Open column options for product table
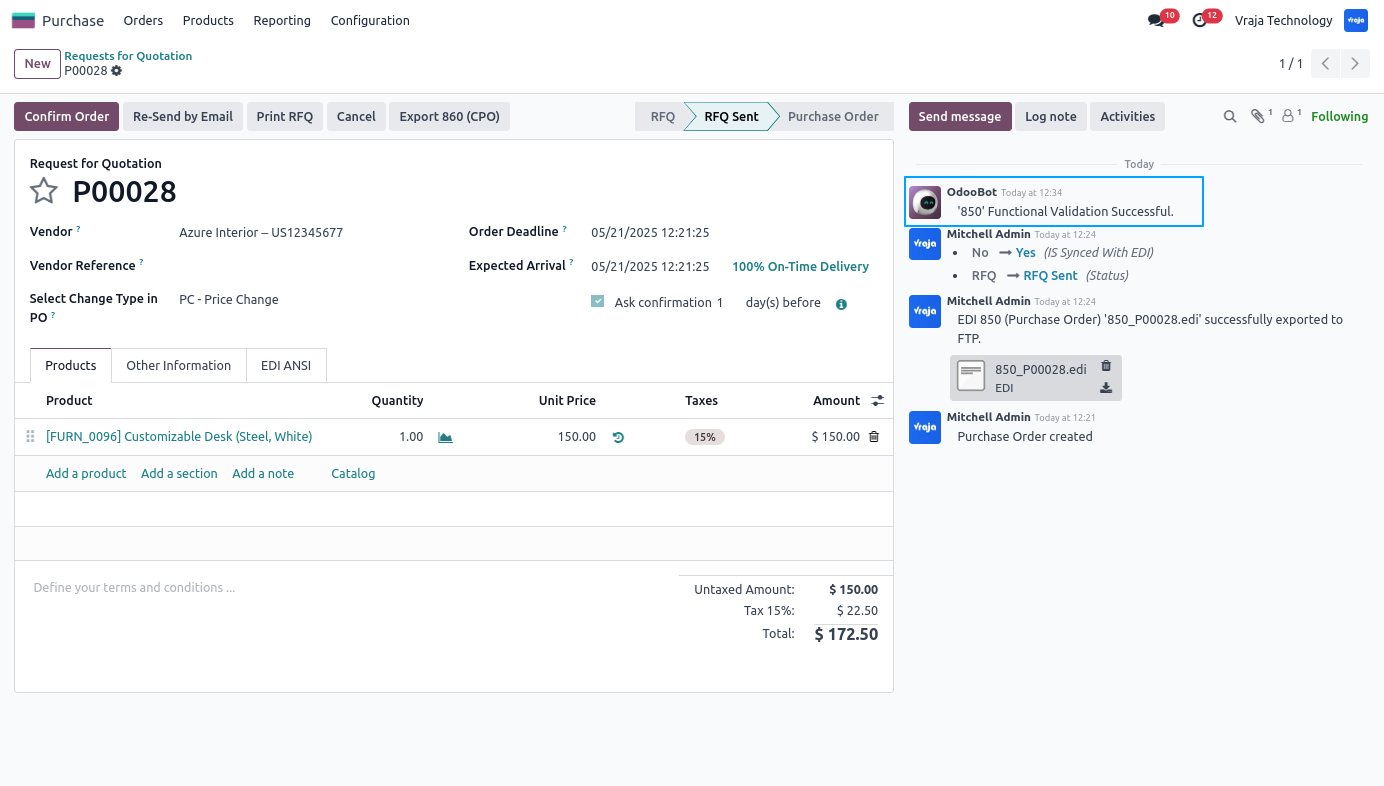Viewport: 1384px width, 786px height. [878, 401]
